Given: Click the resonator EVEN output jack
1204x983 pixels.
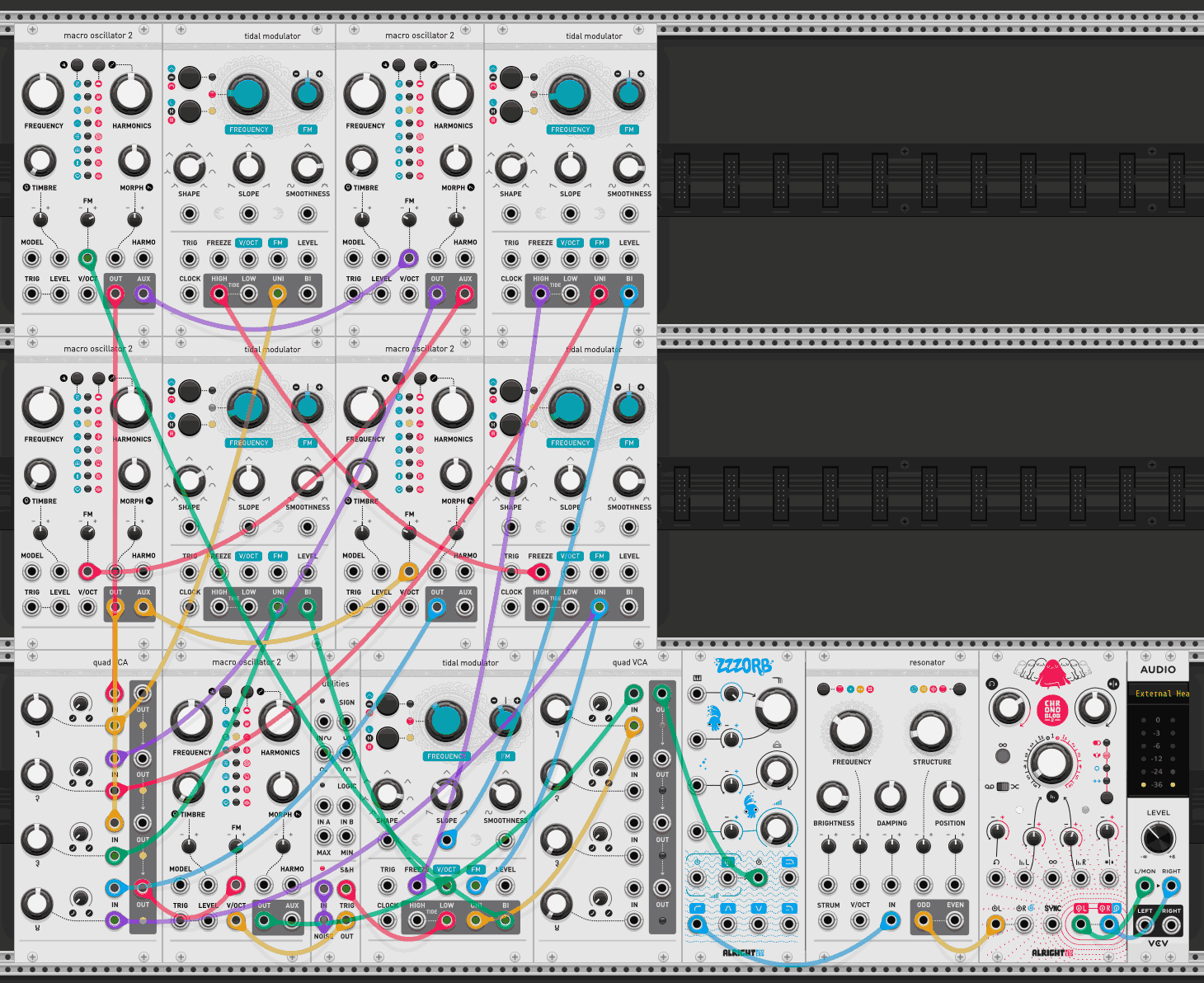Looking at the screenshot, I should coord(955,921).
